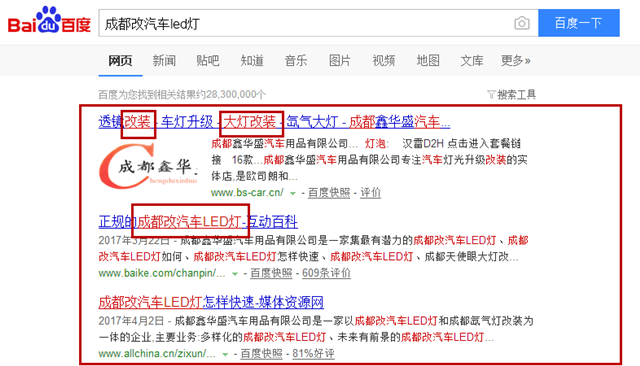Switch to the 图片 tab
The width and height of the screenshot is (640, 366).
[340, 61]
